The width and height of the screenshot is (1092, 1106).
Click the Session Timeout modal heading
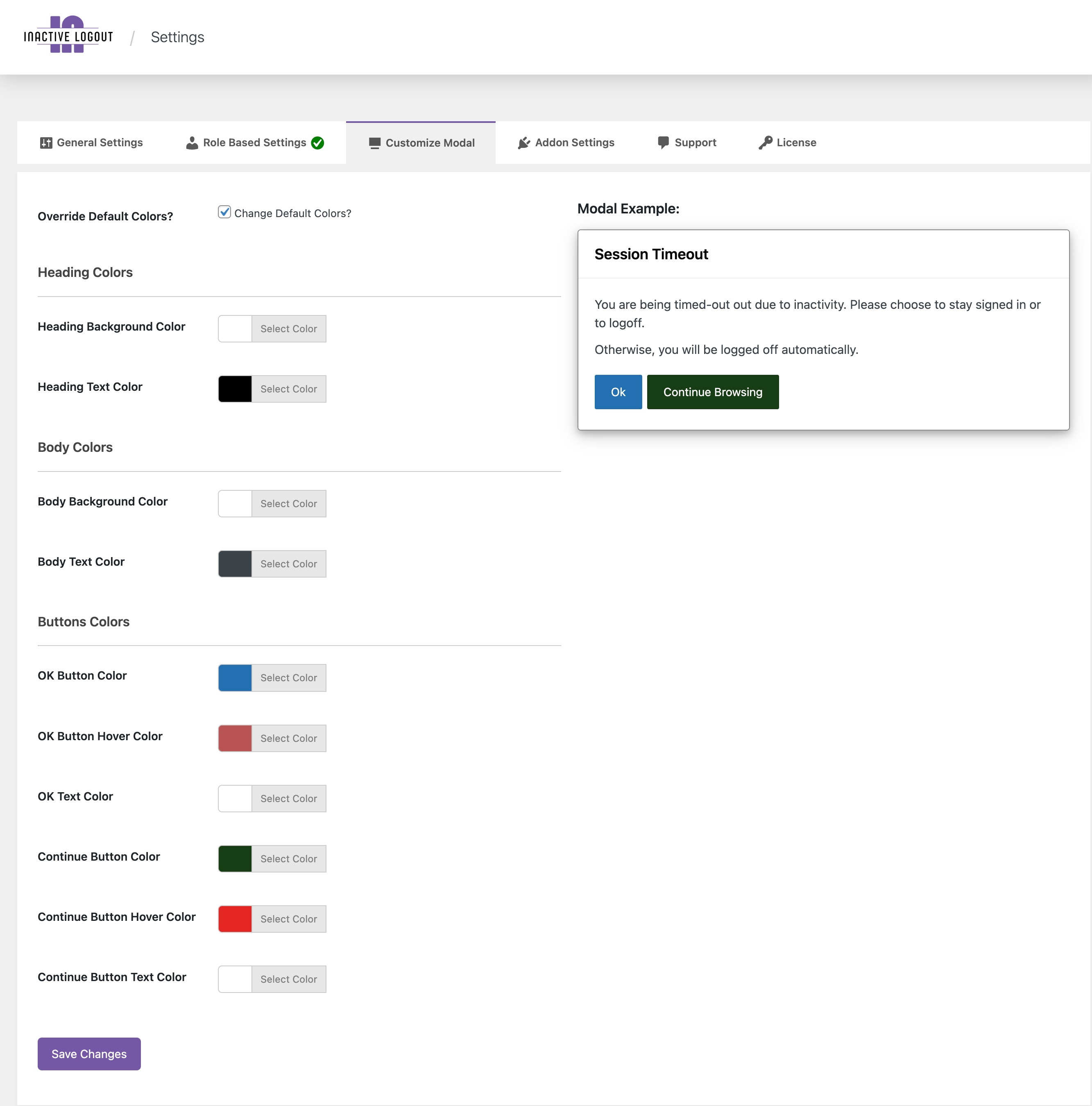point(651,254)
